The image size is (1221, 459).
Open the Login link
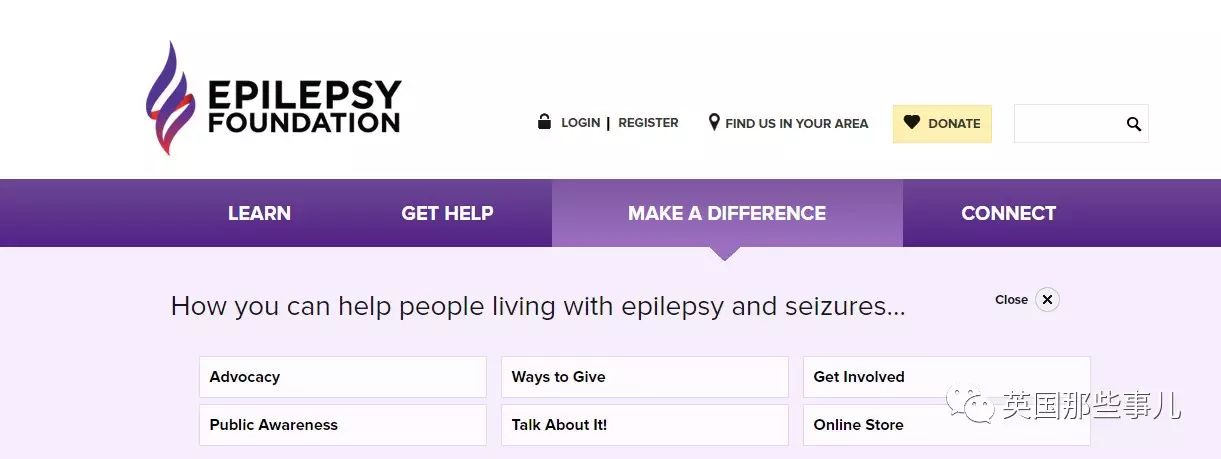580,123
